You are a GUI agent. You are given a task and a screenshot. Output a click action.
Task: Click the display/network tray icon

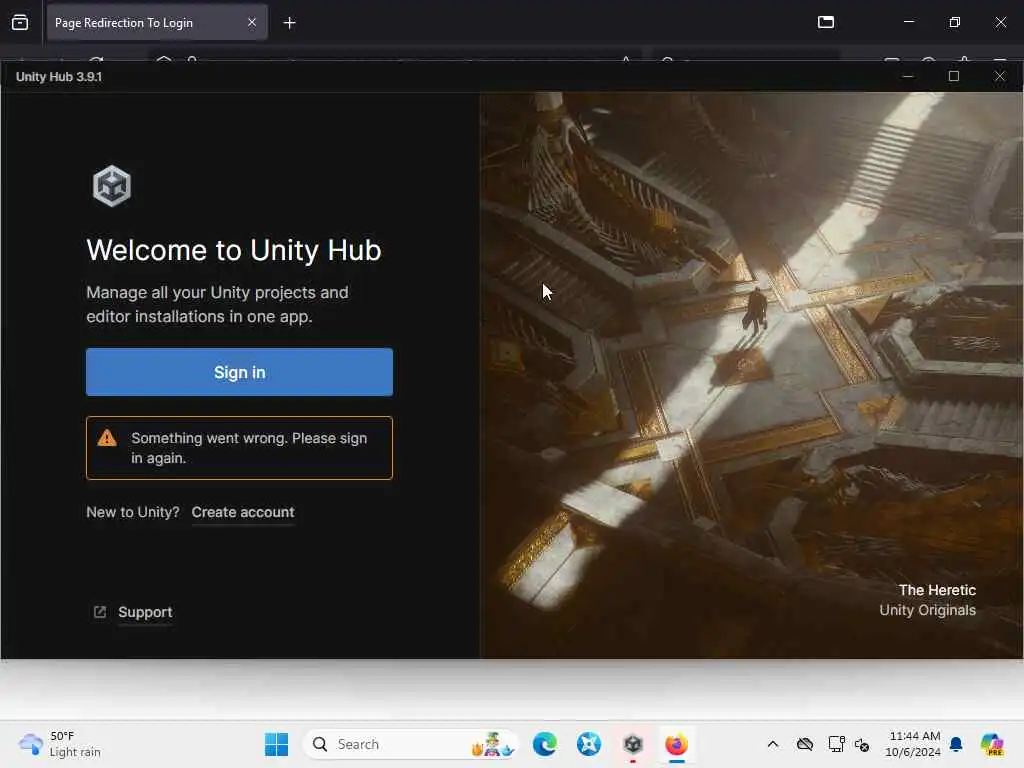click(836, 744)
